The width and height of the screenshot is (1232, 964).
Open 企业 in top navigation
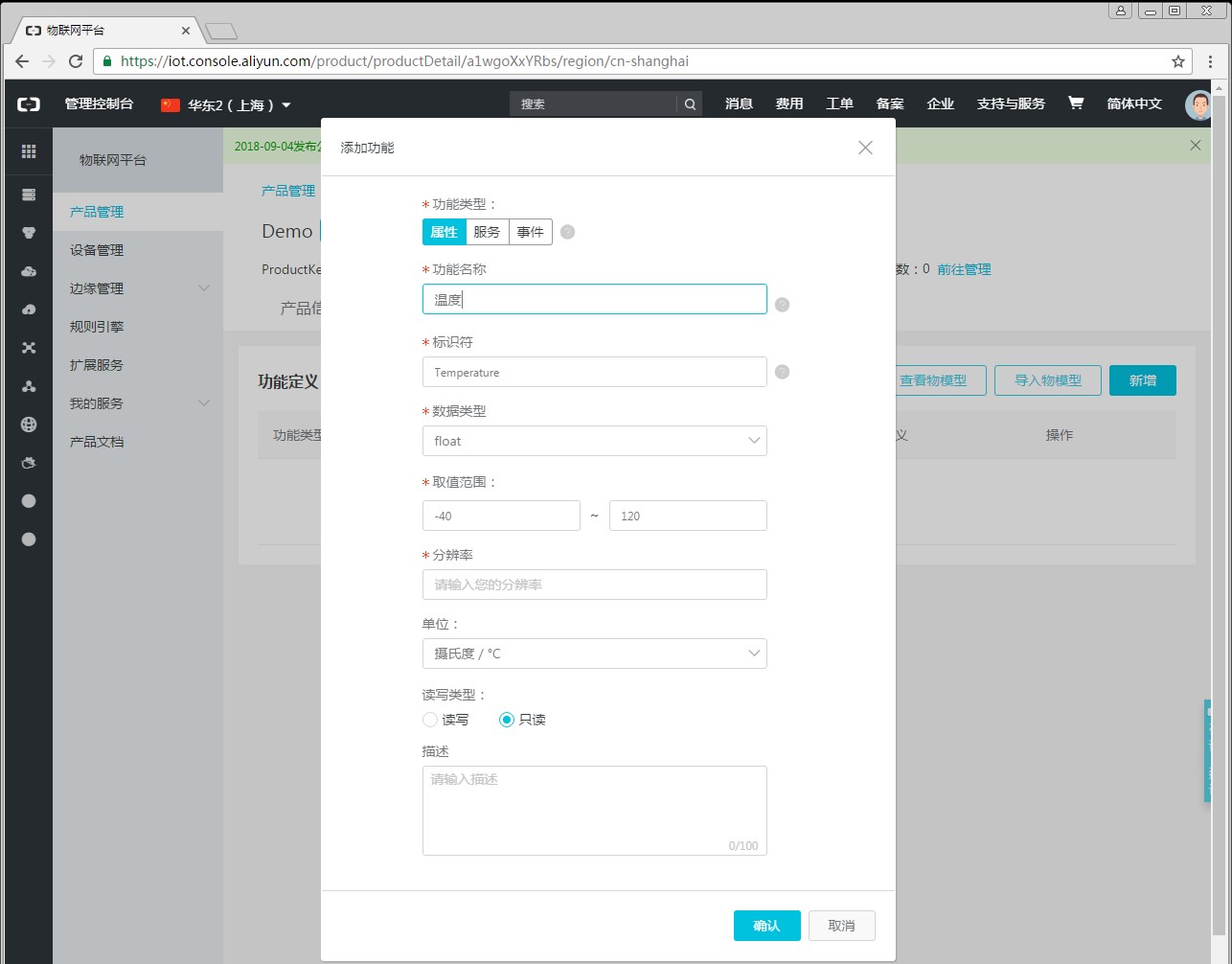tap(941, 103)
